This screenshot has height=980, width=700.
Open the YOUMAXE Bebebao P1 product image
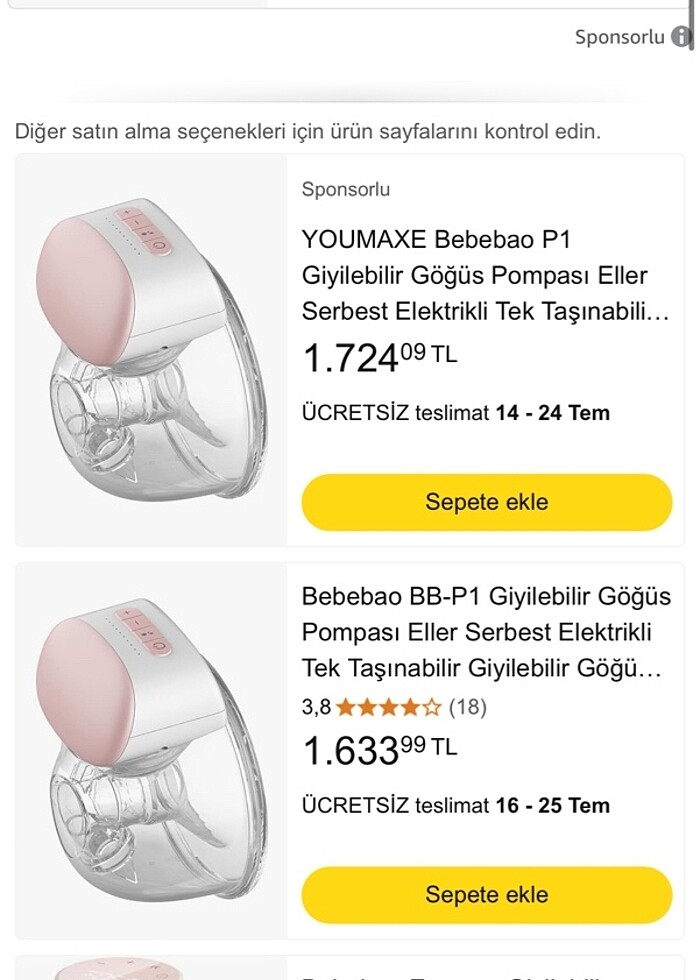pyautogui.click(x=151, y=350)
